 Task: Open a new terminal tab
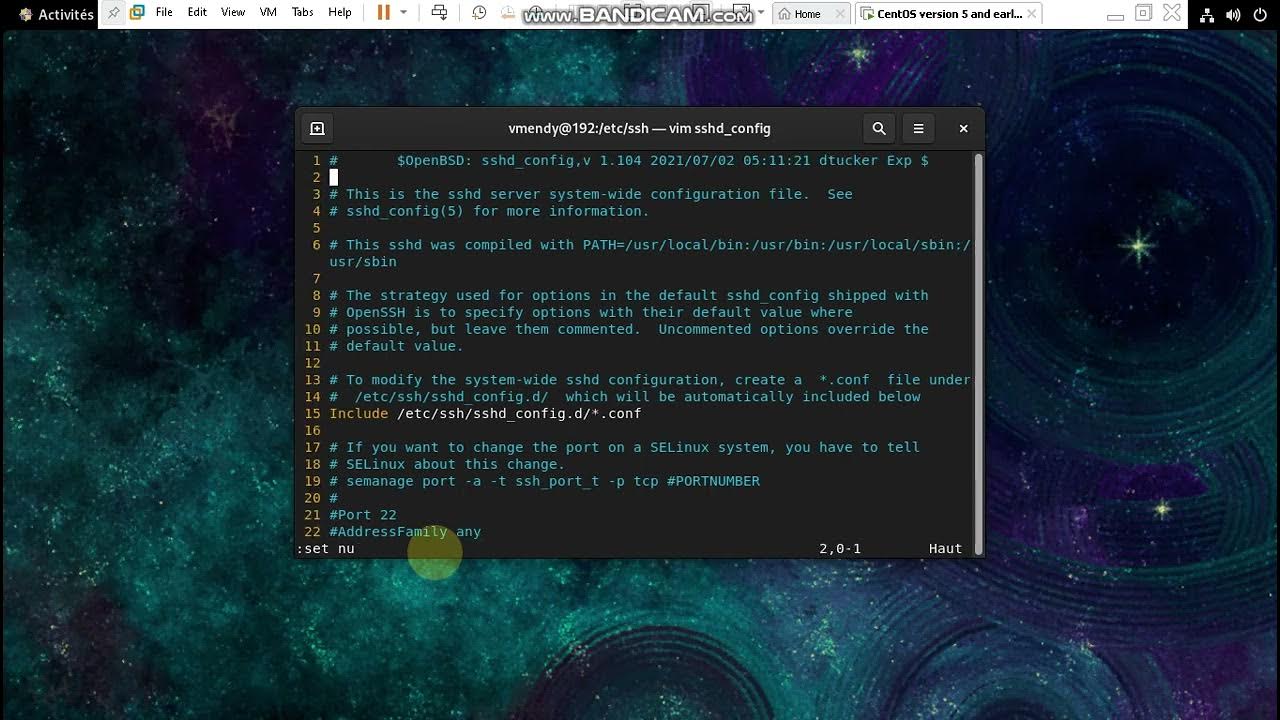click(x=317, y=128)
